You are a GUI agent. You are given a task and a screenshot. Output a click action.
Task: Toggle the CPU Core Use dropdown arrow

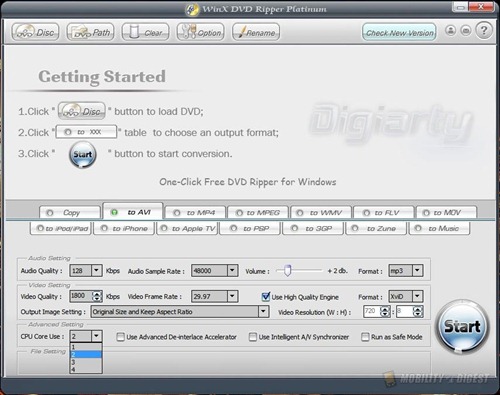[96, 336]
